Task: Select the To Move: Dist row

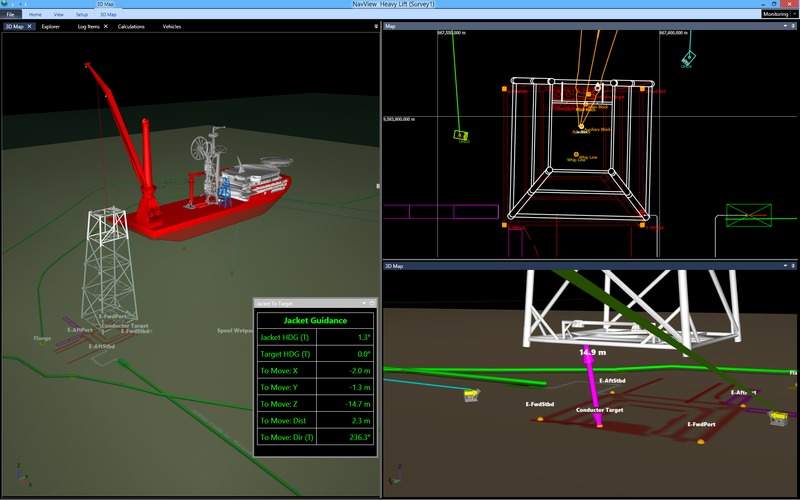Action: coord(314,420)
